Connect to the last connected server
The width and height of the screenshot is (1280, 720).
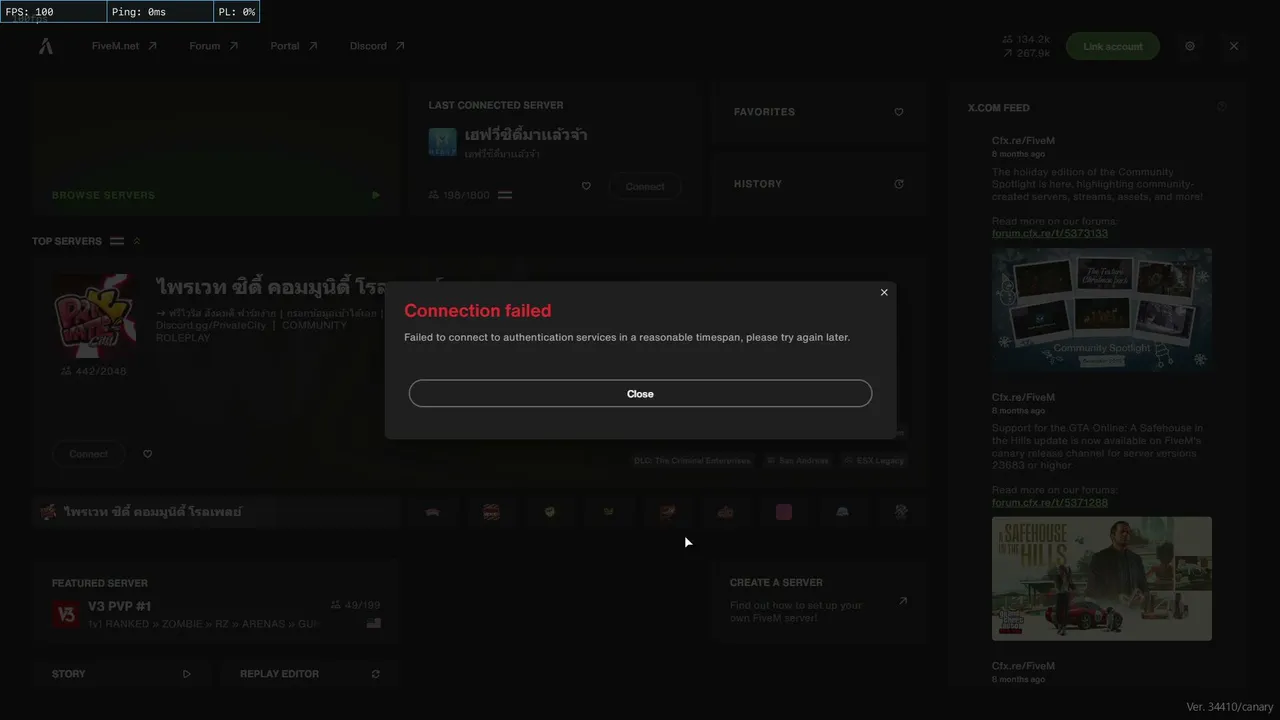[645, 187]
